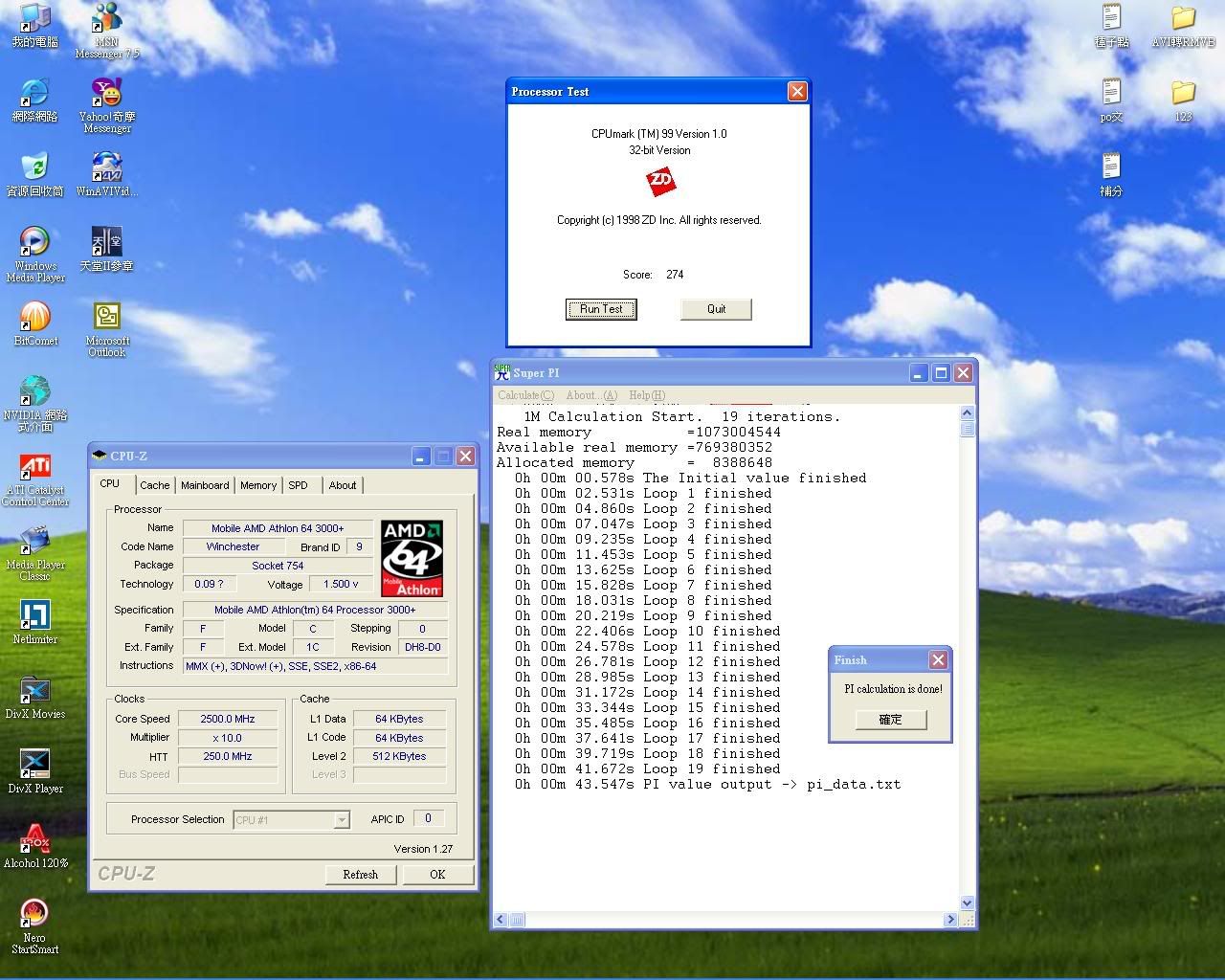
Task: Open Netlimiter desktop shortcut
Action: coord(34,622)
